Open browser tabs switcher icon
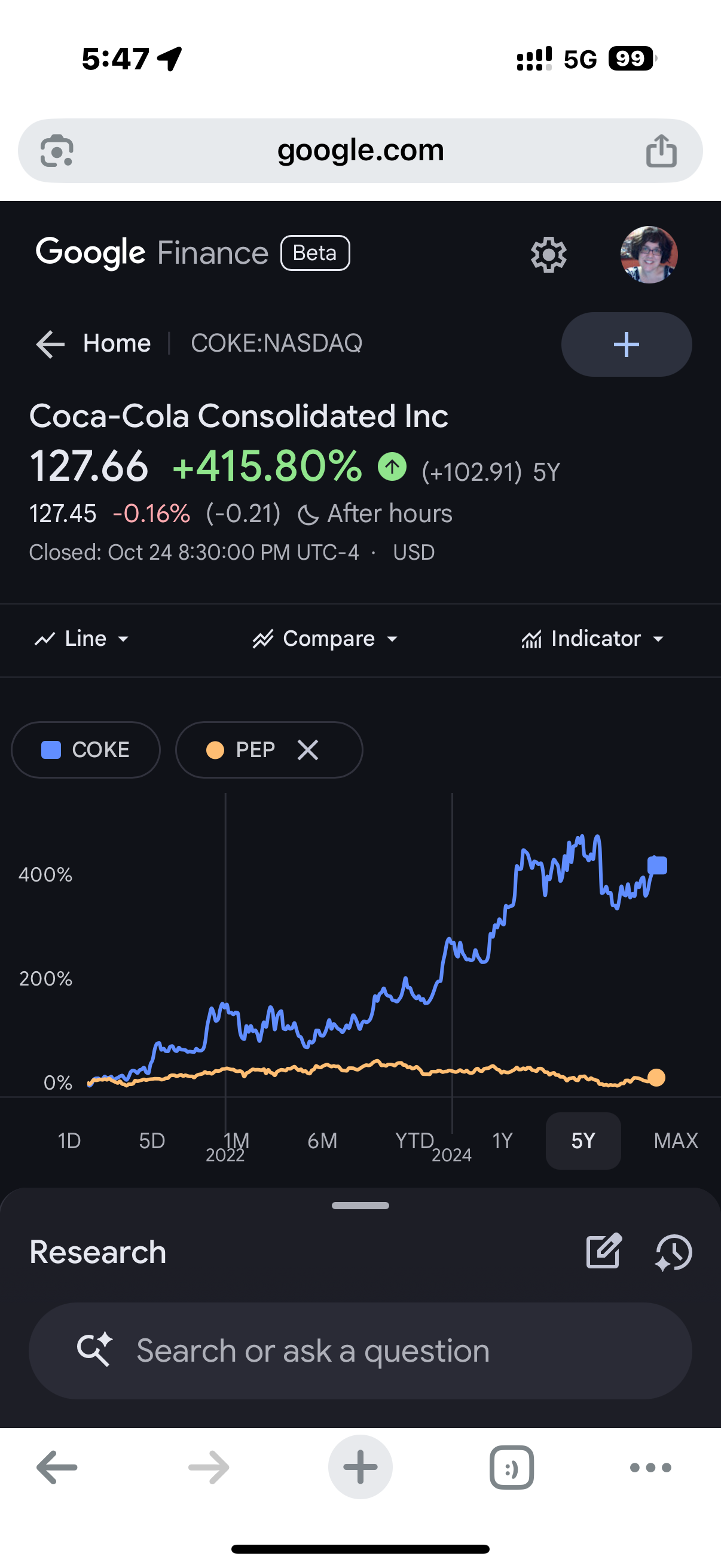 point(511,1468)
